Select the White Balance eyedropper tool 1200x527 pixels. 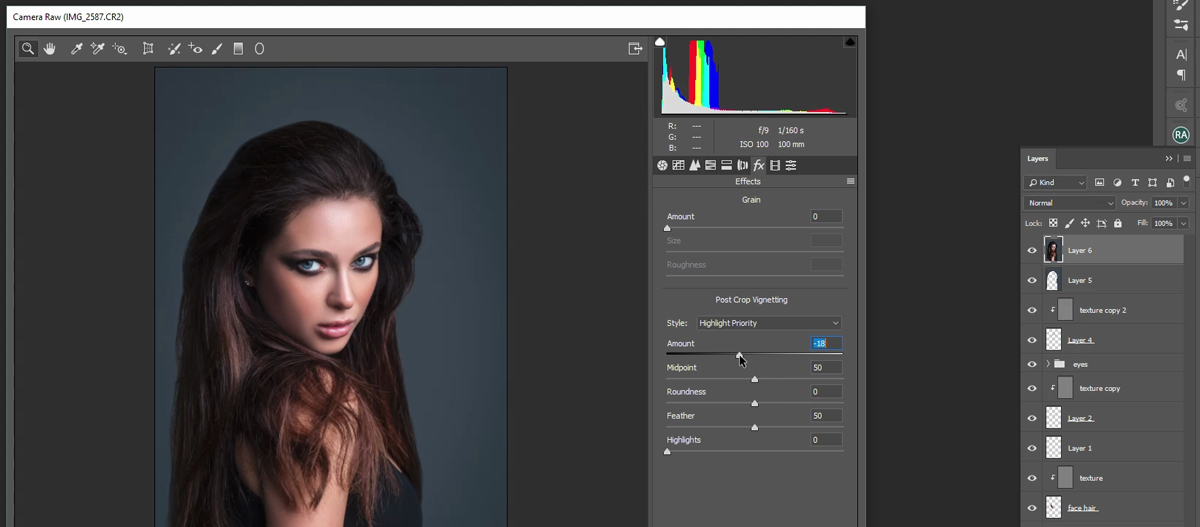coord(76,48)
